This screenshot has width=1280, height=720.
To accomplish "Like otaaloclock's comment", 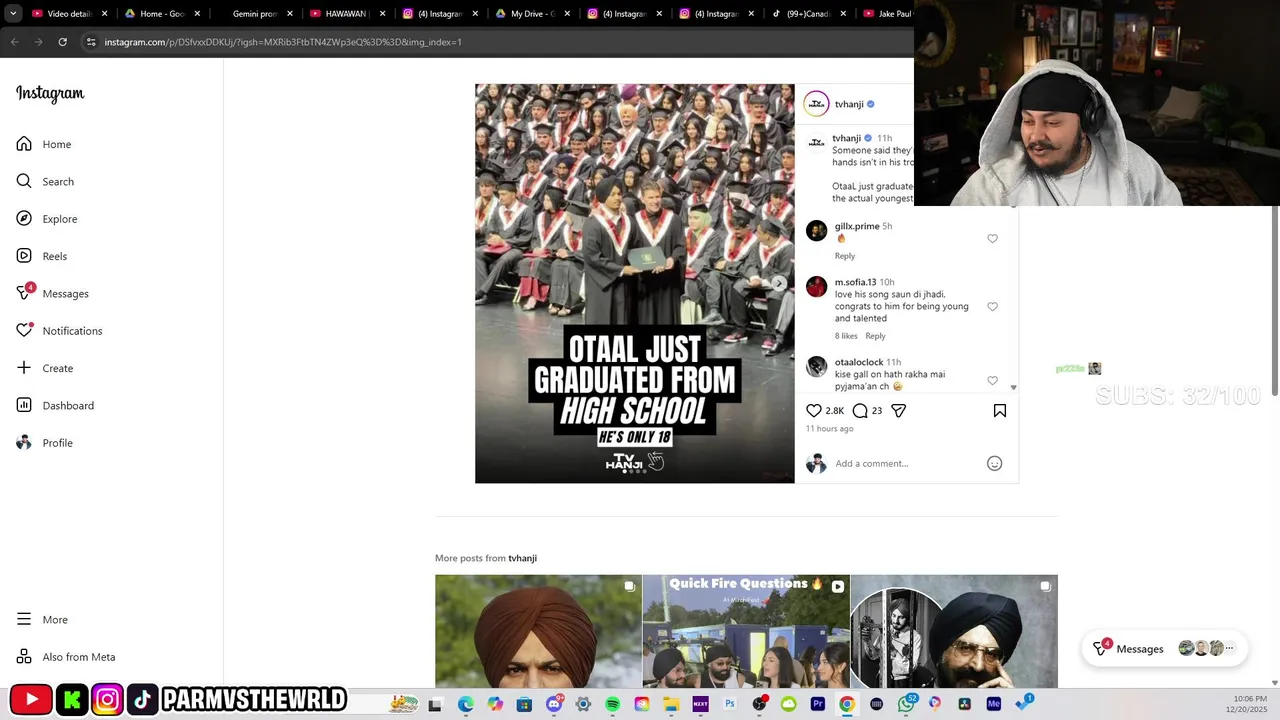I will pos(992,381).
